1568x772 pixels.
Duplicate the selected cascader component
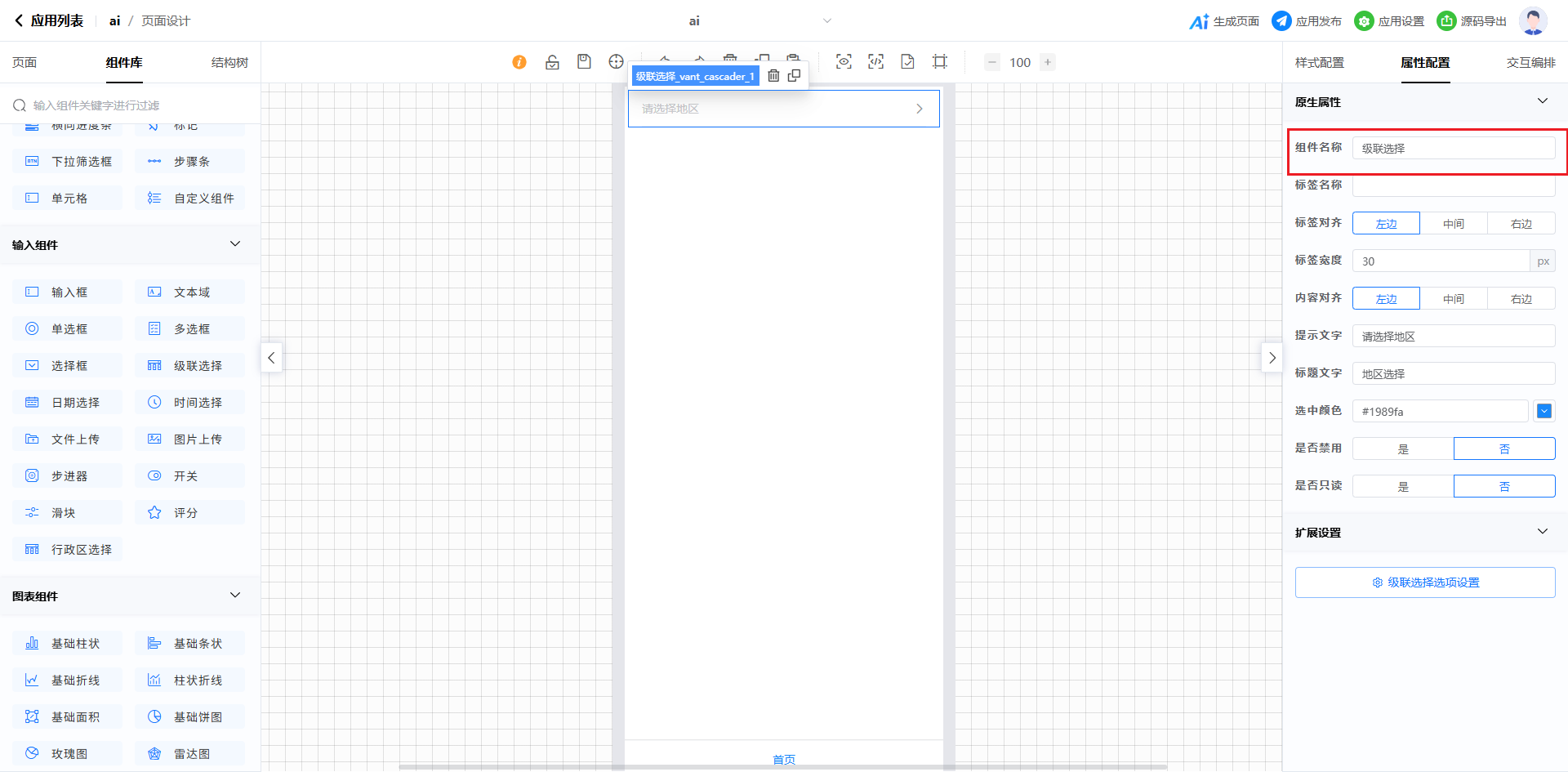tap(794, 76)
